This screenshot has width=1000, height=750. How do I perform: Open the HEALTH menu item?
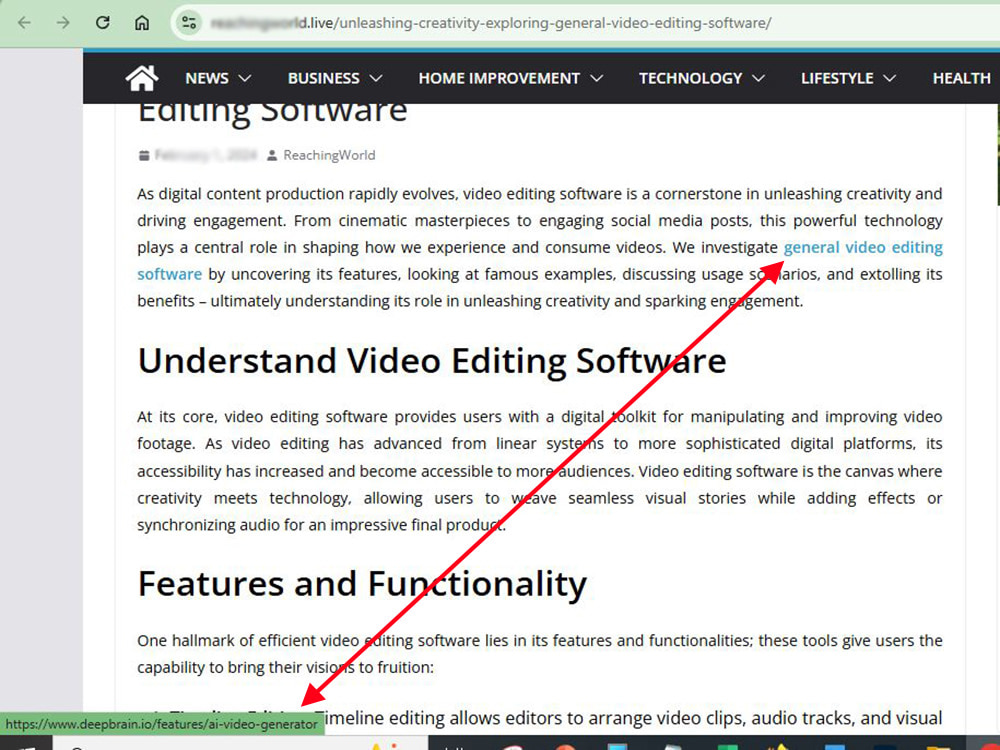[x=961, y=78]
